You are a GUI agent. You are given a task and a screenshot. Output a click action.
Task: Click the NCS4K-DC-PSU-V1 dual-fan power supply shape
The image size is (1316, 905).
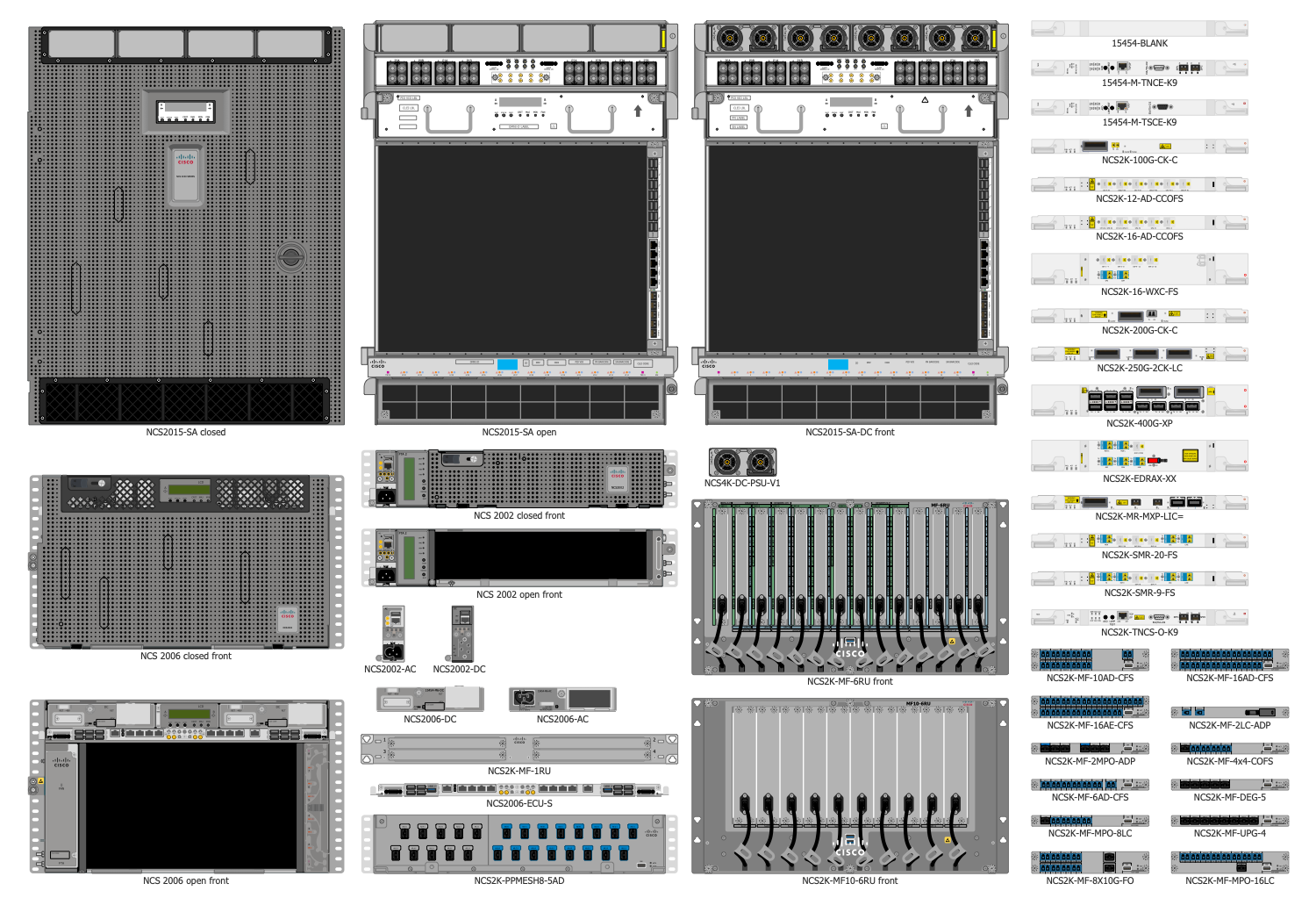[x=742, y=462]
